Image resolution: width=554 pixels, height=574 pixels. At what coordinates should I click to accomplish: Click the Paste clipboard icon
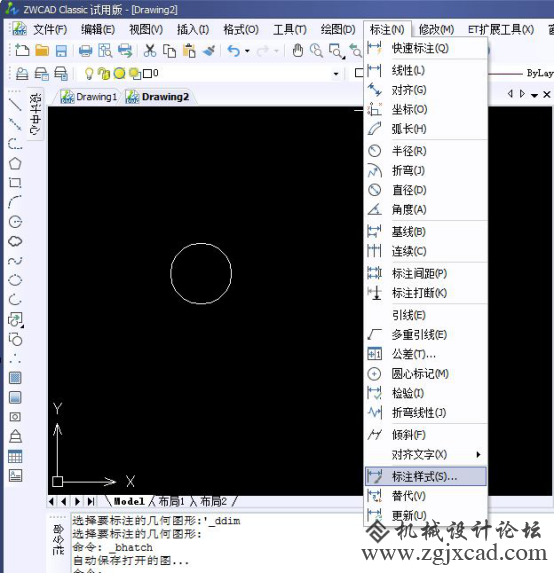[x=189, y=51]
